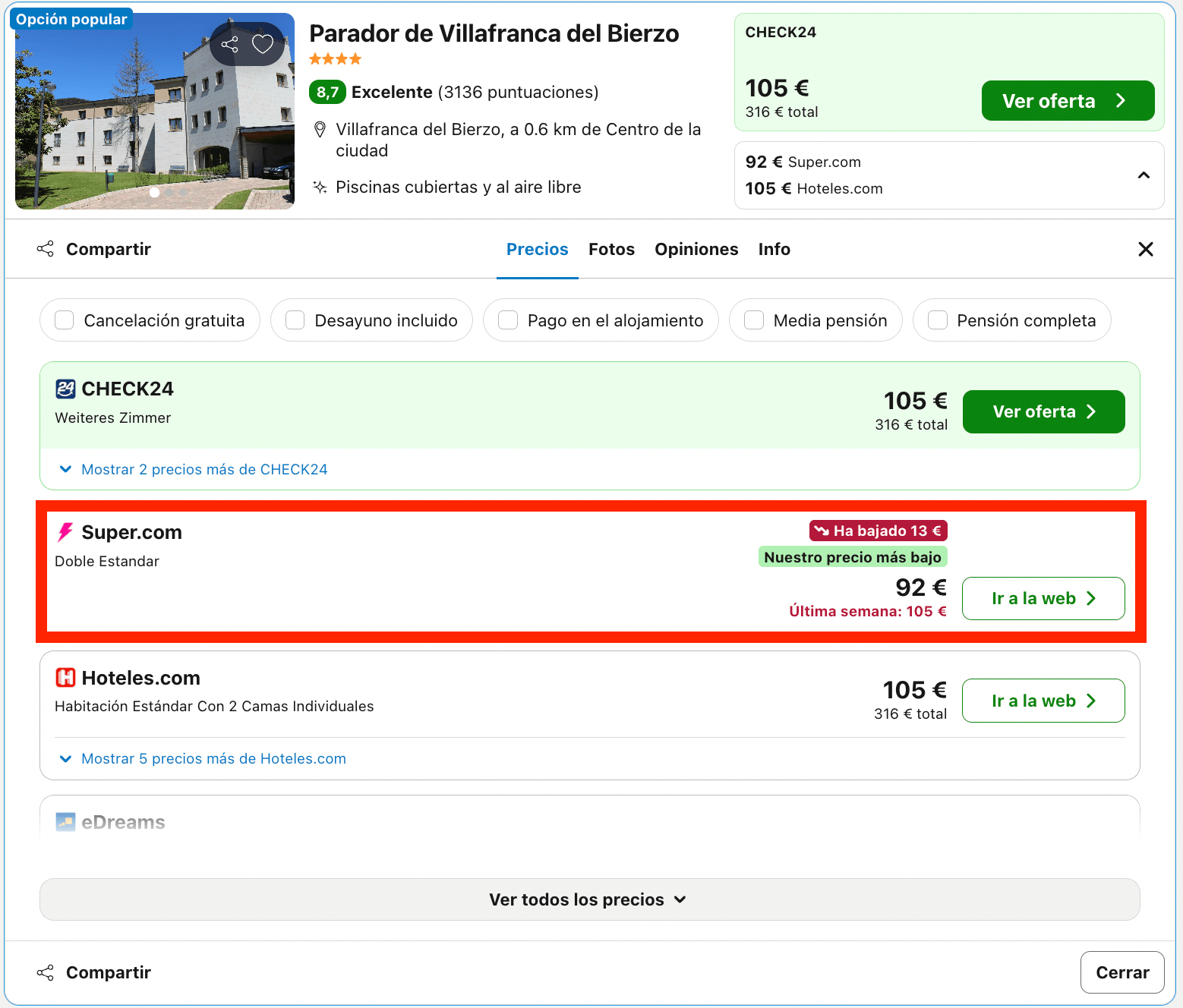Screen dimensions: 1183x1008
Task: Open the Precios tab
Action: click(538, 249)
